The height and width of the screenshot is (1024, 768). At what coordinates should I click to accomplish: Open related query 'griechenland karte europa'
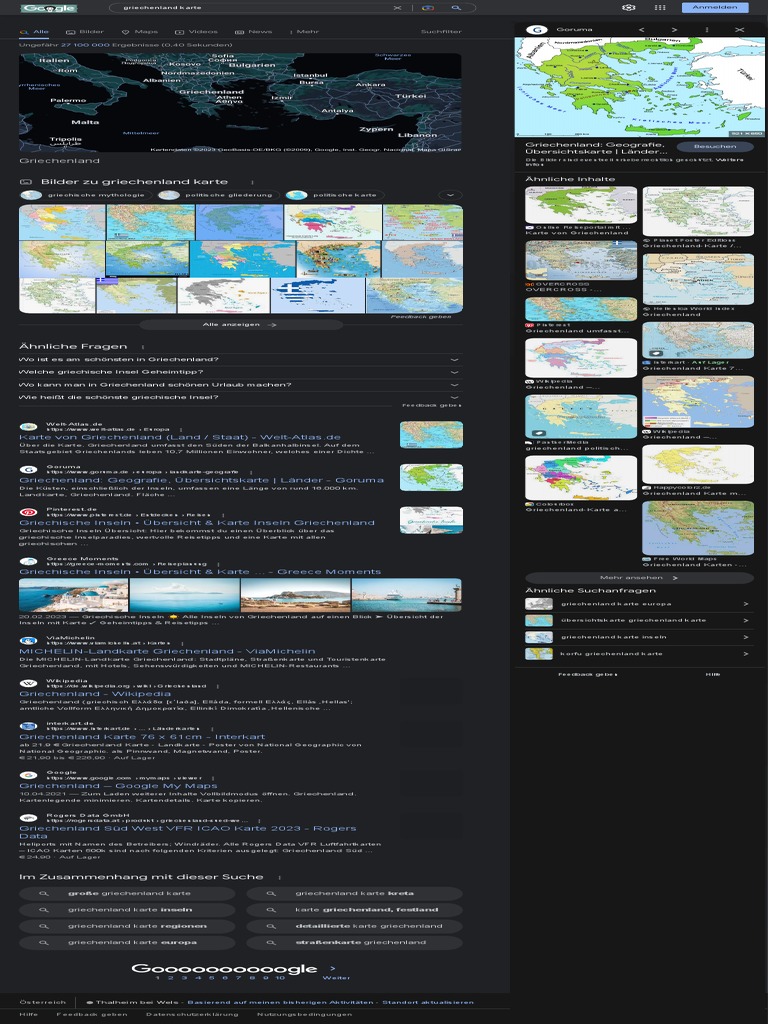tap(639, 604)
